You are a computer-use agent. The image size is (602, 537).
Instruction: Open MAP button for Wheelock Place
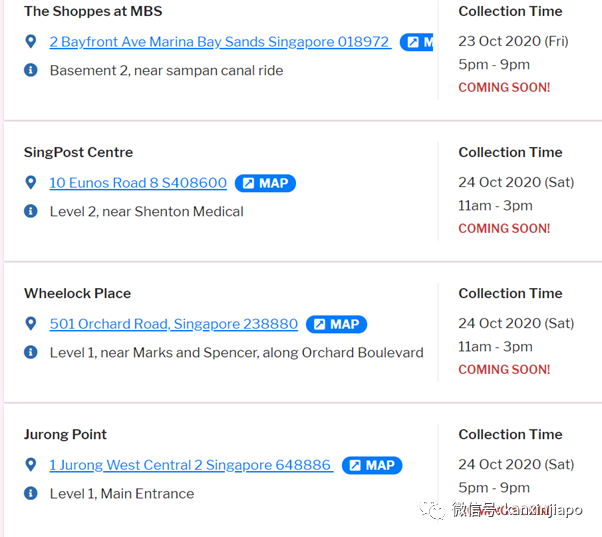pyautogui.click(x=336, y=324)
